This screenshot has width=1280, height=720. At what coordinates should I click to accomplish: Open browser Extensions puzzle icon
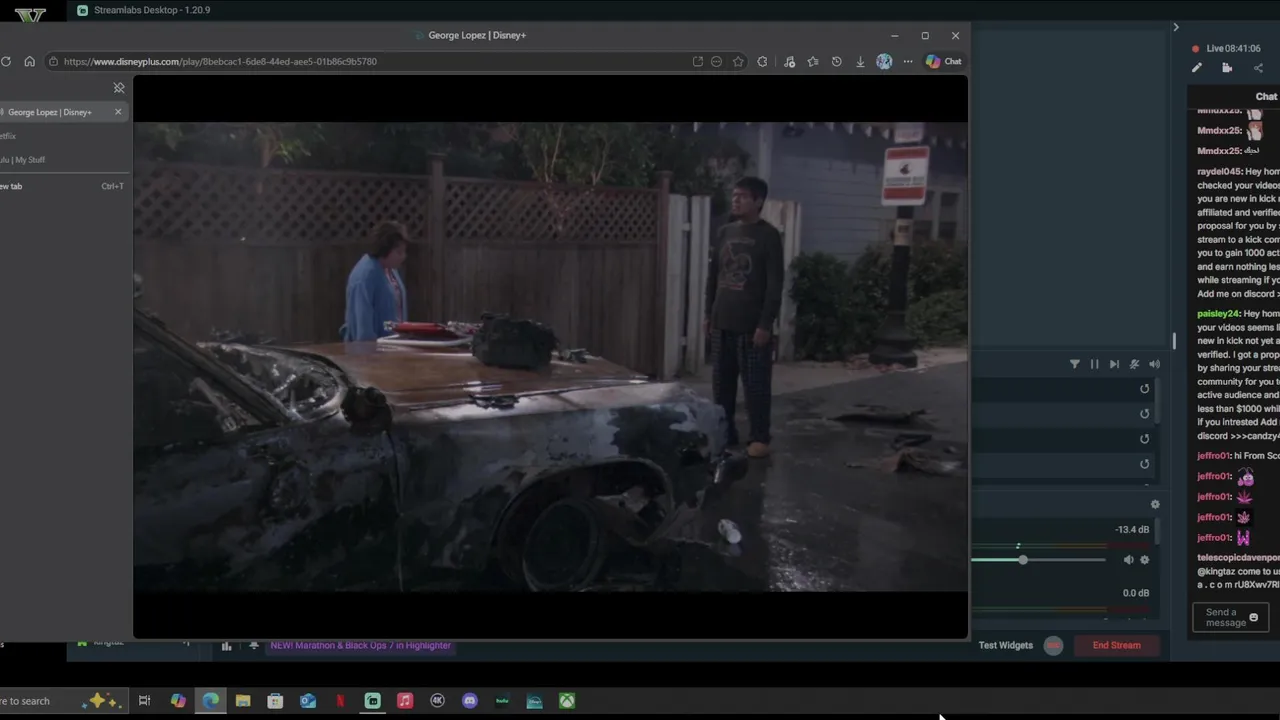(762, 61)
